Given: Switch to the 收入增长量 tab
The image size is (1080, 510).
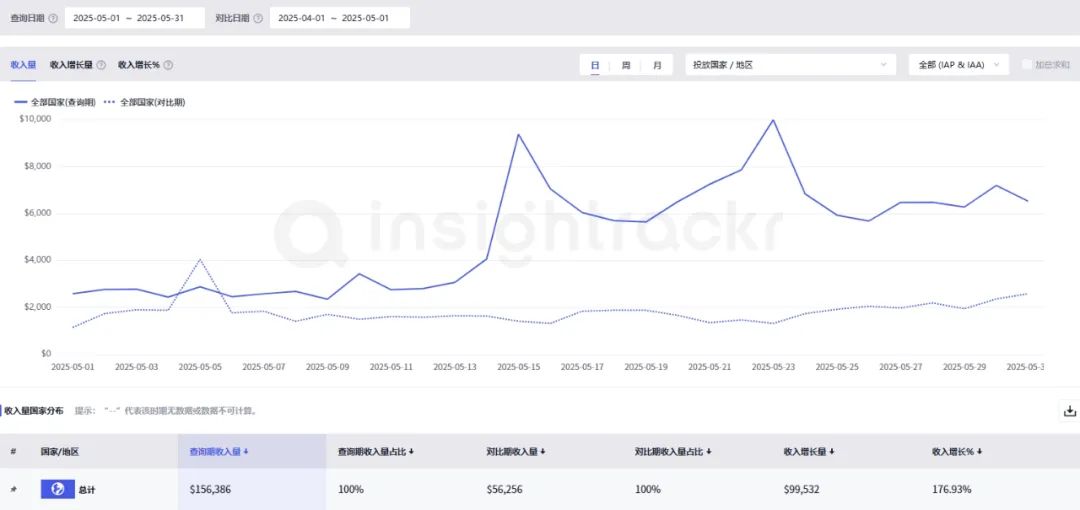Looking at the screenshot, I should coord(72,65).
